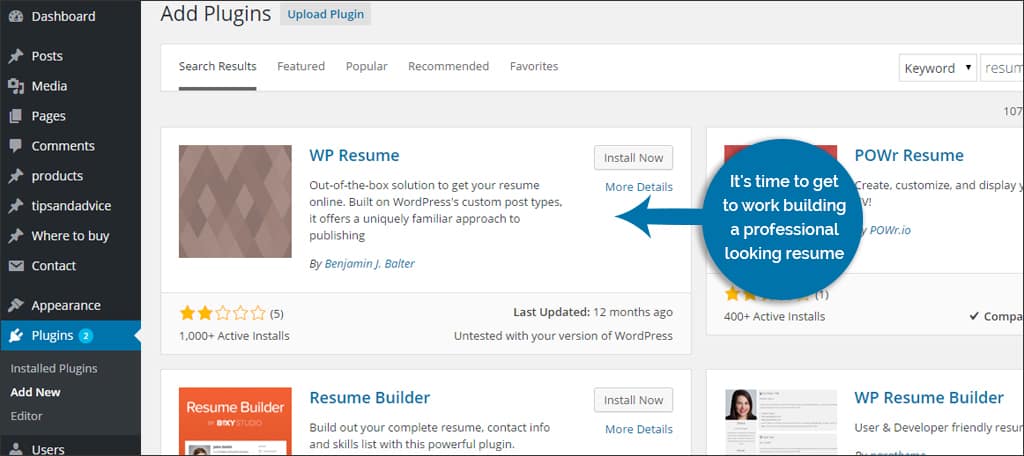
Task: Open the WP Resume Builder title
Action: coord(929,398)
